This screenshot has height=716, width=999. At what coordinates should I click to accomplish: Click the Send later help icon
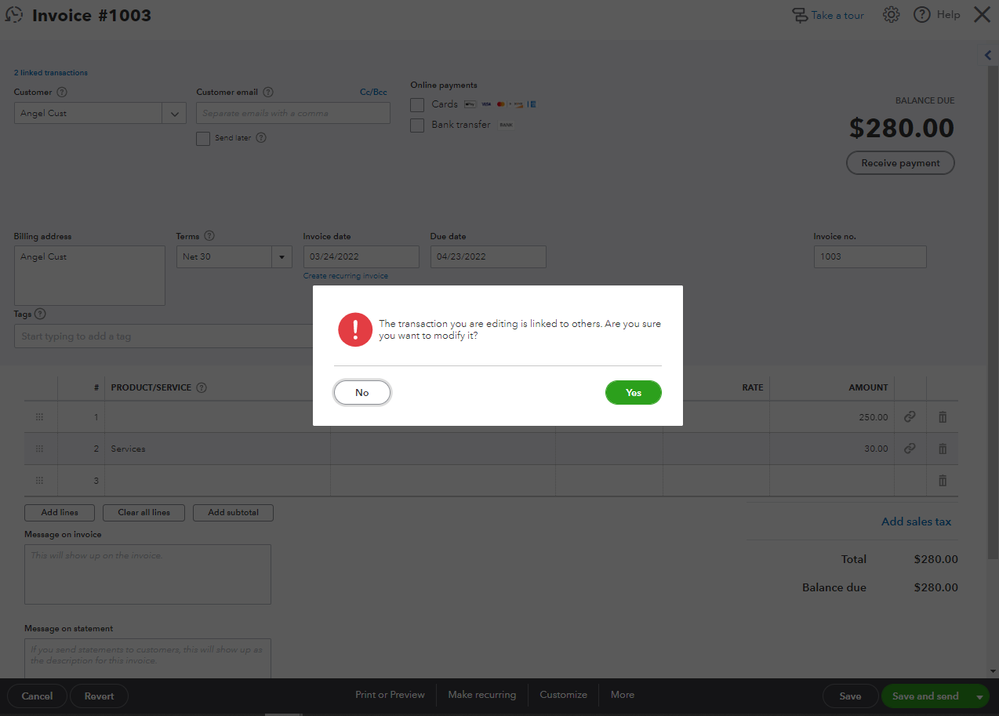(x=261, y=138)
